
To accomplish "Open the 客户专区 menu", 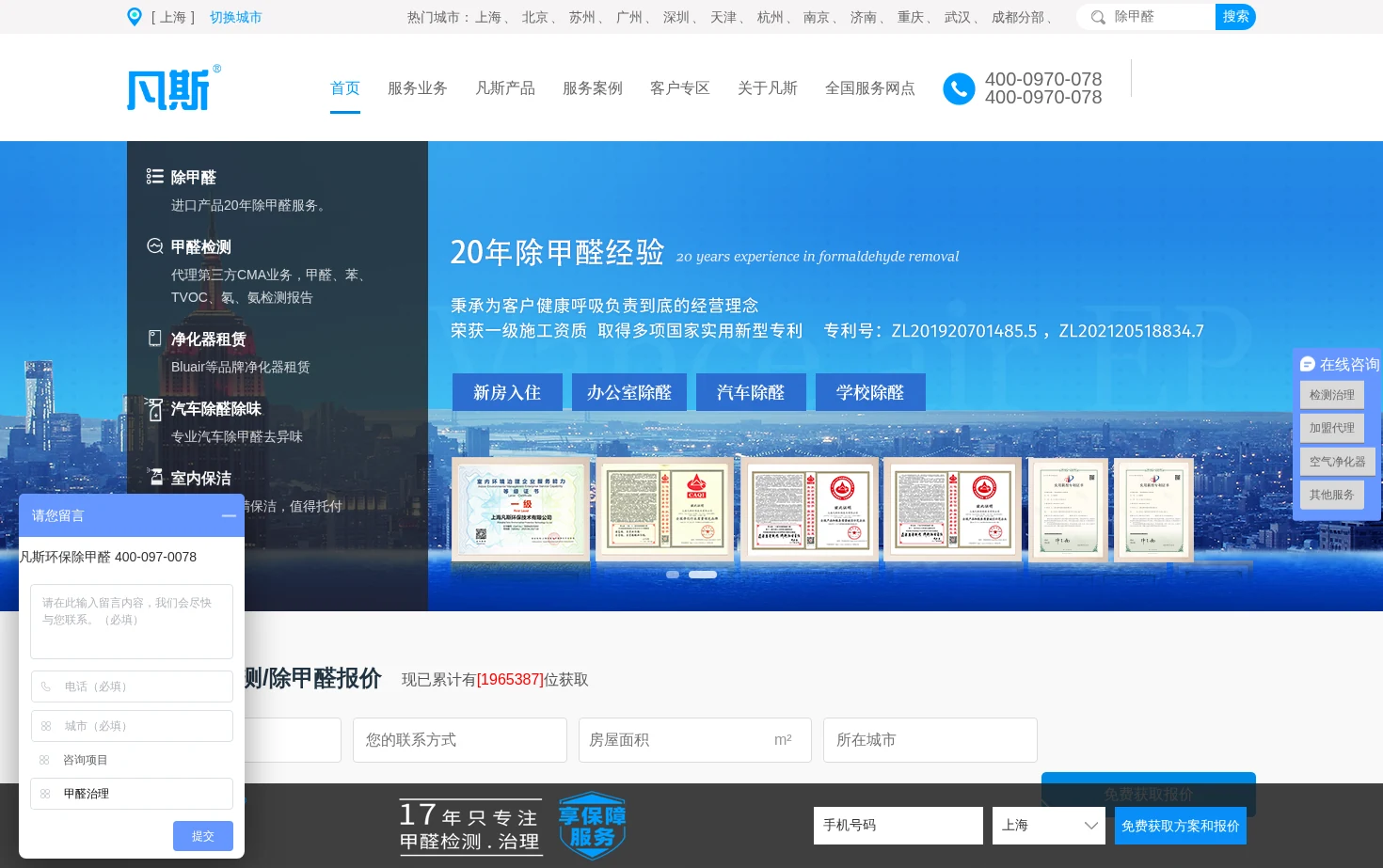I will (x=680, y=87).
